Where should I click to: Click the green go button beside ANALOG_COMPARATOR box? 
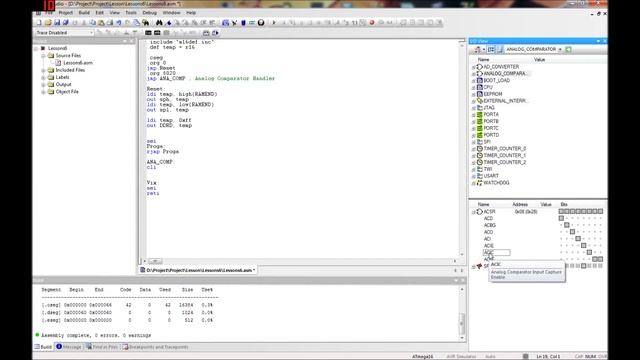pos(569,49)
